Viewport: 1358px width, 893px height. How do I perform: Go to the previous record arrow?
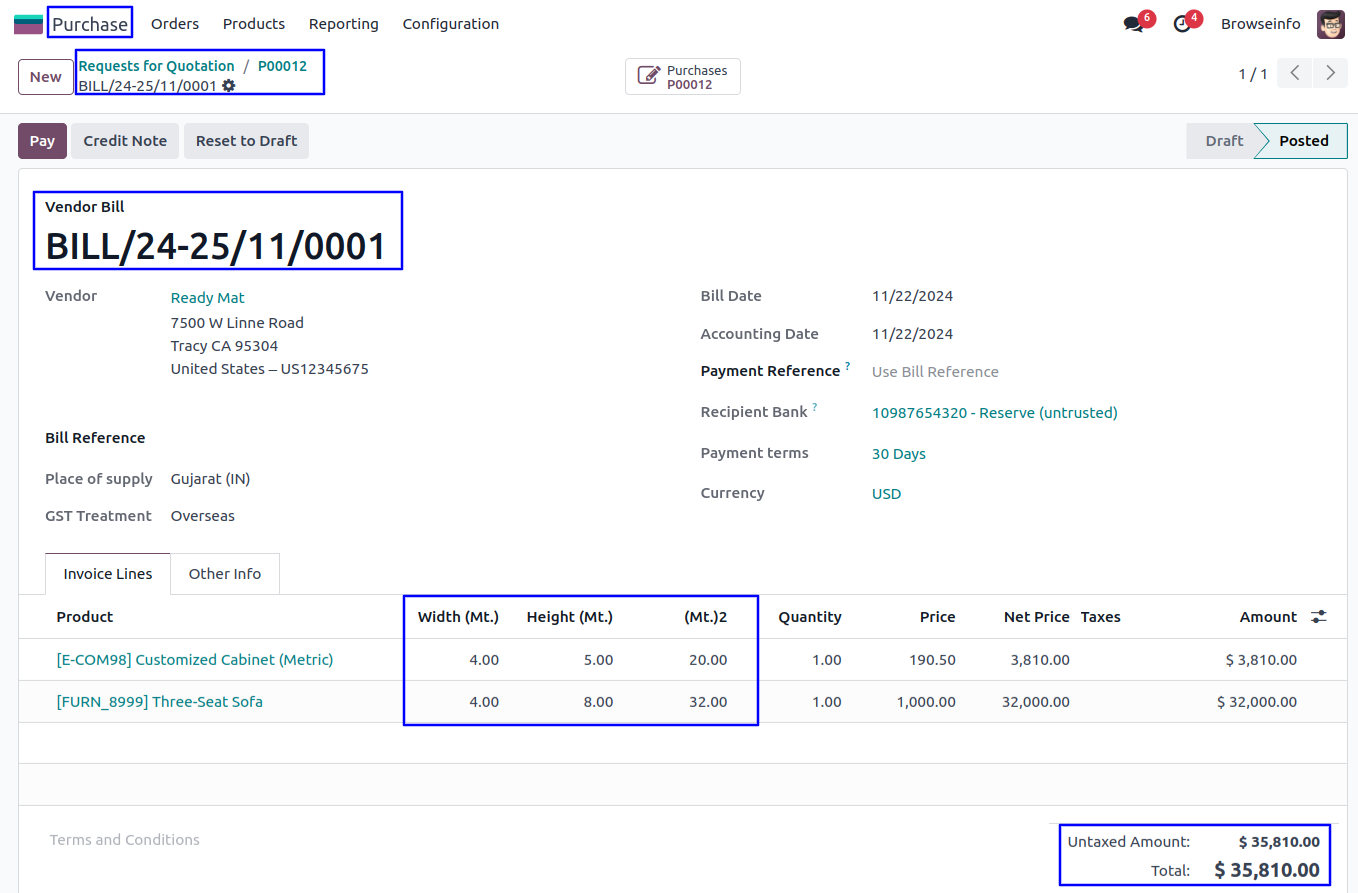[x=1294, y=73]
